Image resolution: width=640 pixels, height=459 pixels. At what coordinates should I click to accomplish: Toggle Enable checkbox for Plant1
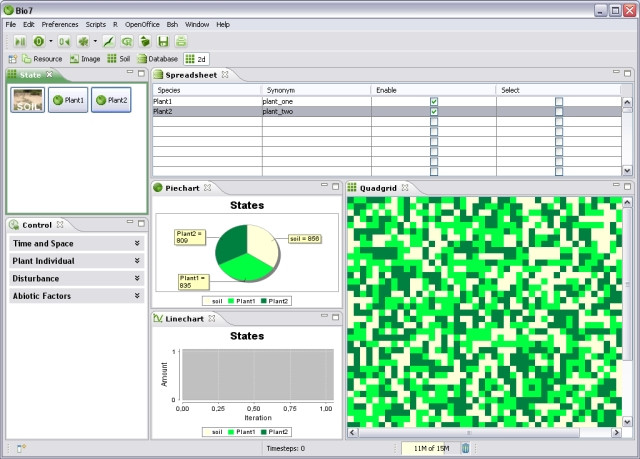[433, 101]
